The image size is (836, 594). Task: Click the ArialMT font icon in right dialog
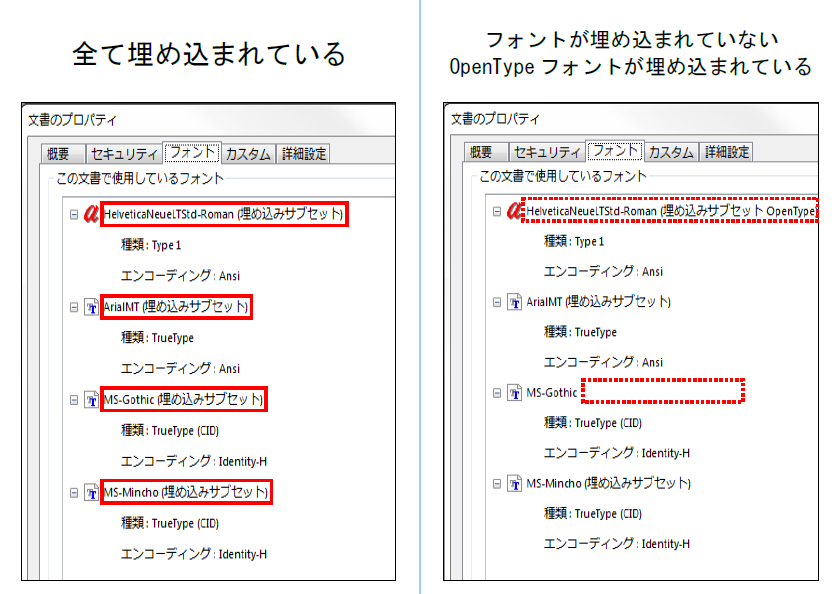[x=514, y=302]
